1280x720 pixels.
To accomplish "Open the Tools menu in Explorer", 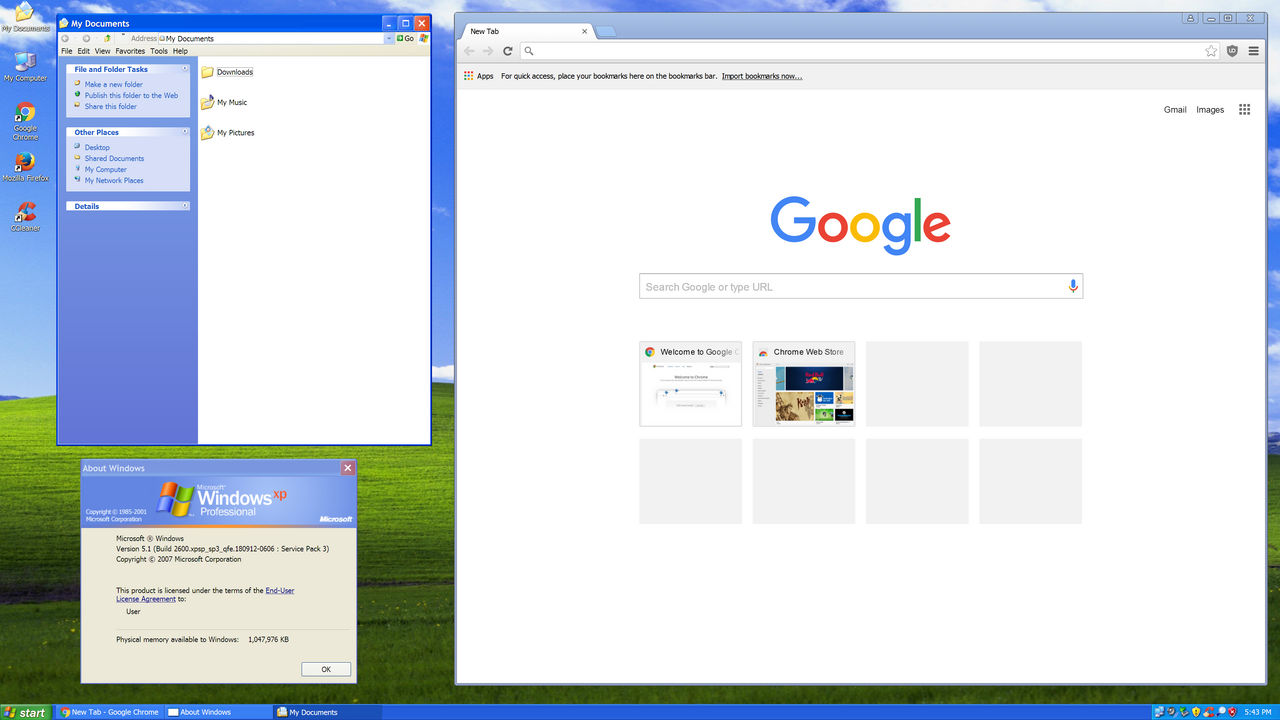I will [159, 51].
